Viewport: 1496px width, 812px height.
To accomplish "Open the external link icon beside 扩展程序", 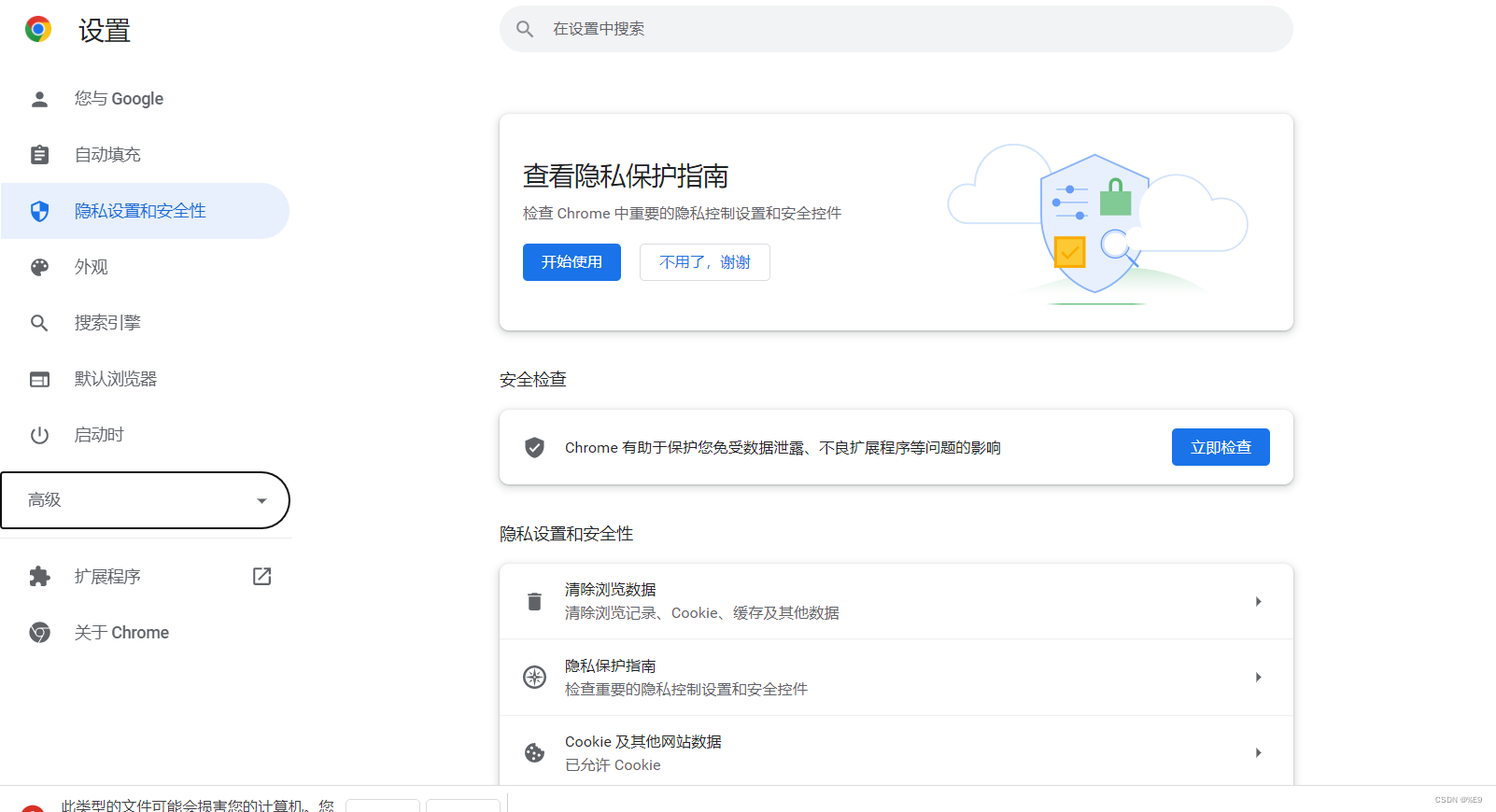I will 262,577.
